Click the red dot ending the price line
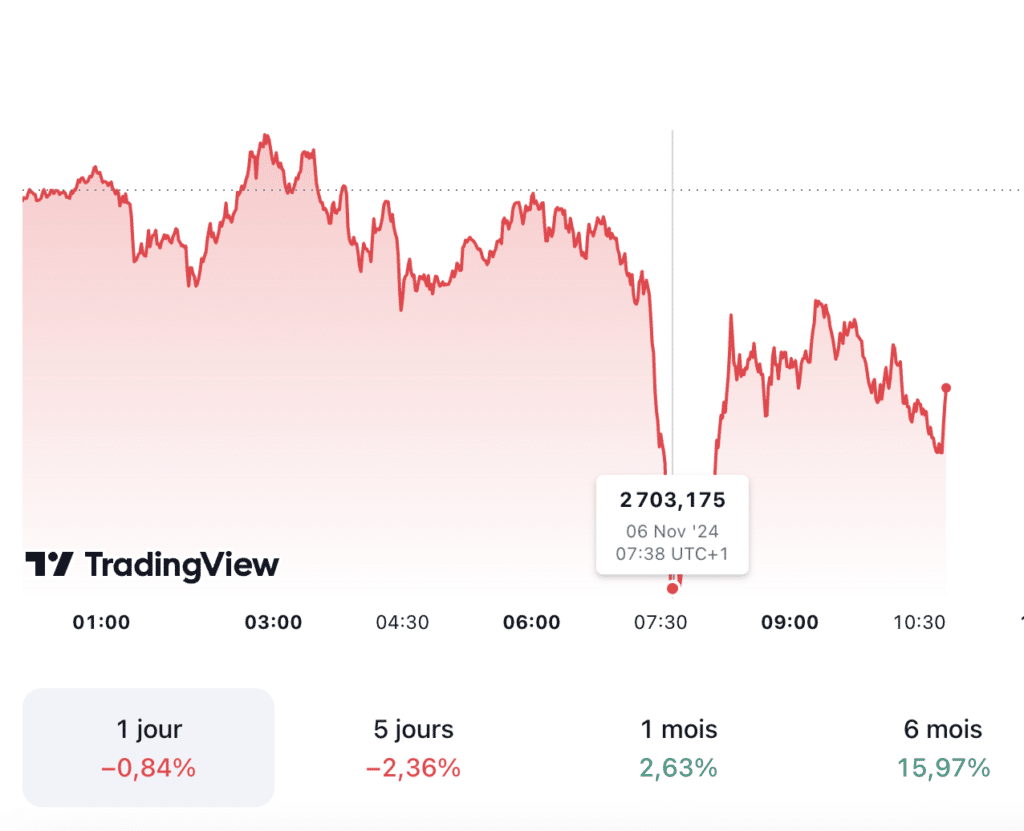 click(x=946, y=387)
